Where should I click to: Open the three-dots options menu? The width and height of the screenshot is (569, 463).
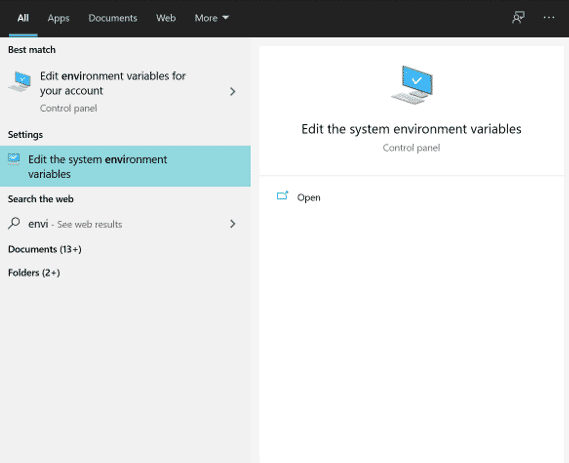click(x=549, y=17)
